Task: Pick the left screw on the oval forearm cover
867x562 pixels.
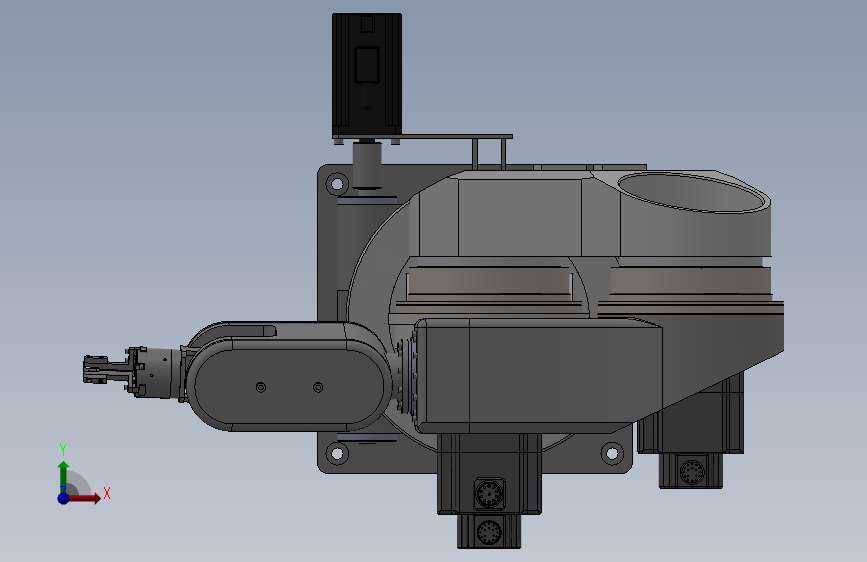Action: tap(261, 387)
